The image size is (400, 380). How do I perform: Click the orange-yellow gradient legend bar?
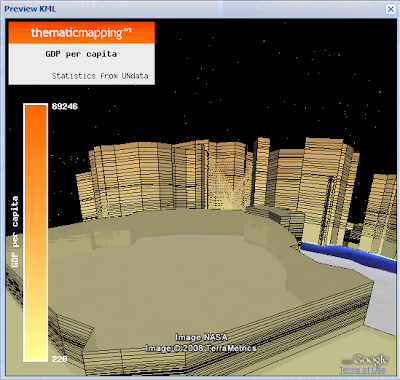point(35,233)
